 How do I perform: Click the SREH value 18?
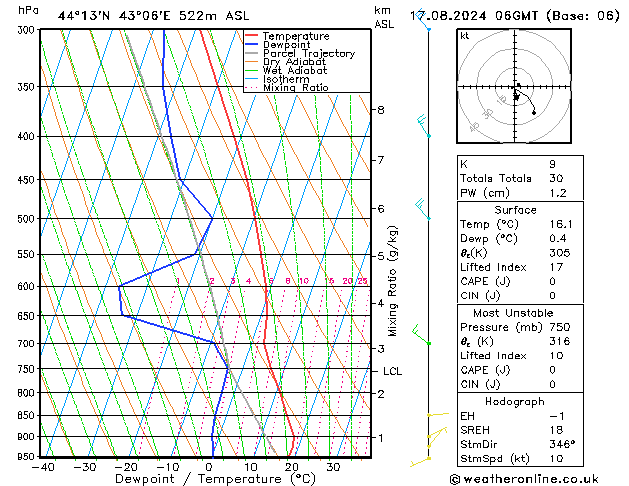click(556, 430)
